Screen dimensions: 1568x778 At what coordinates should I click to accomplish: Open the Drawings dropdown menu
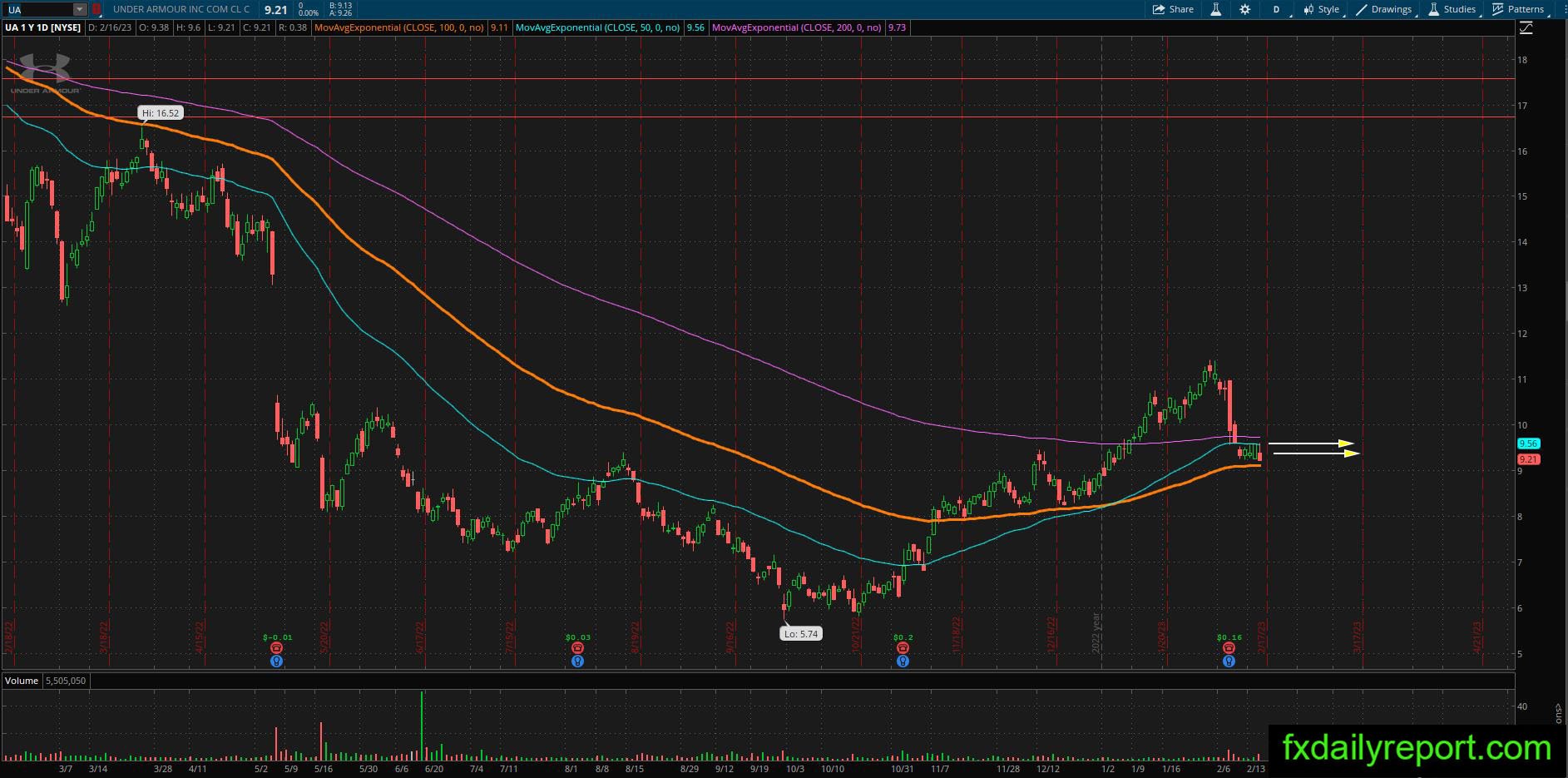tap(1384, 9)
